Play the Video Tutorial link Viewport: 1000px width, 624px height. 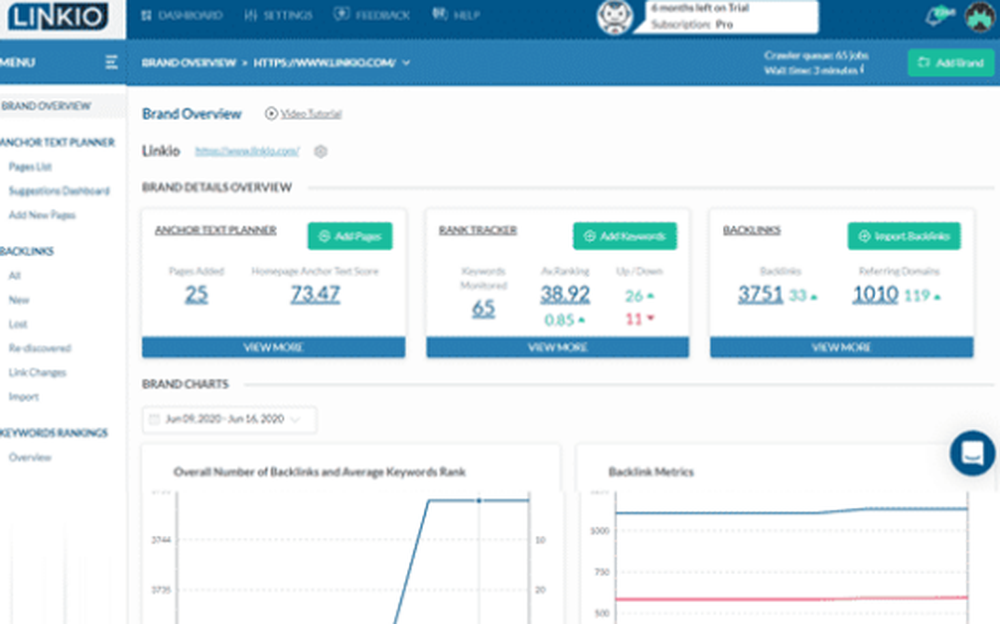[x=311, y=114]
